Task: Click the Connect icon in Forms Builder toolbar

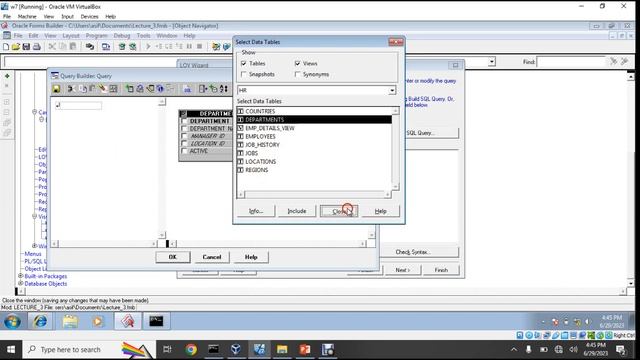Action: pos(89,47)
